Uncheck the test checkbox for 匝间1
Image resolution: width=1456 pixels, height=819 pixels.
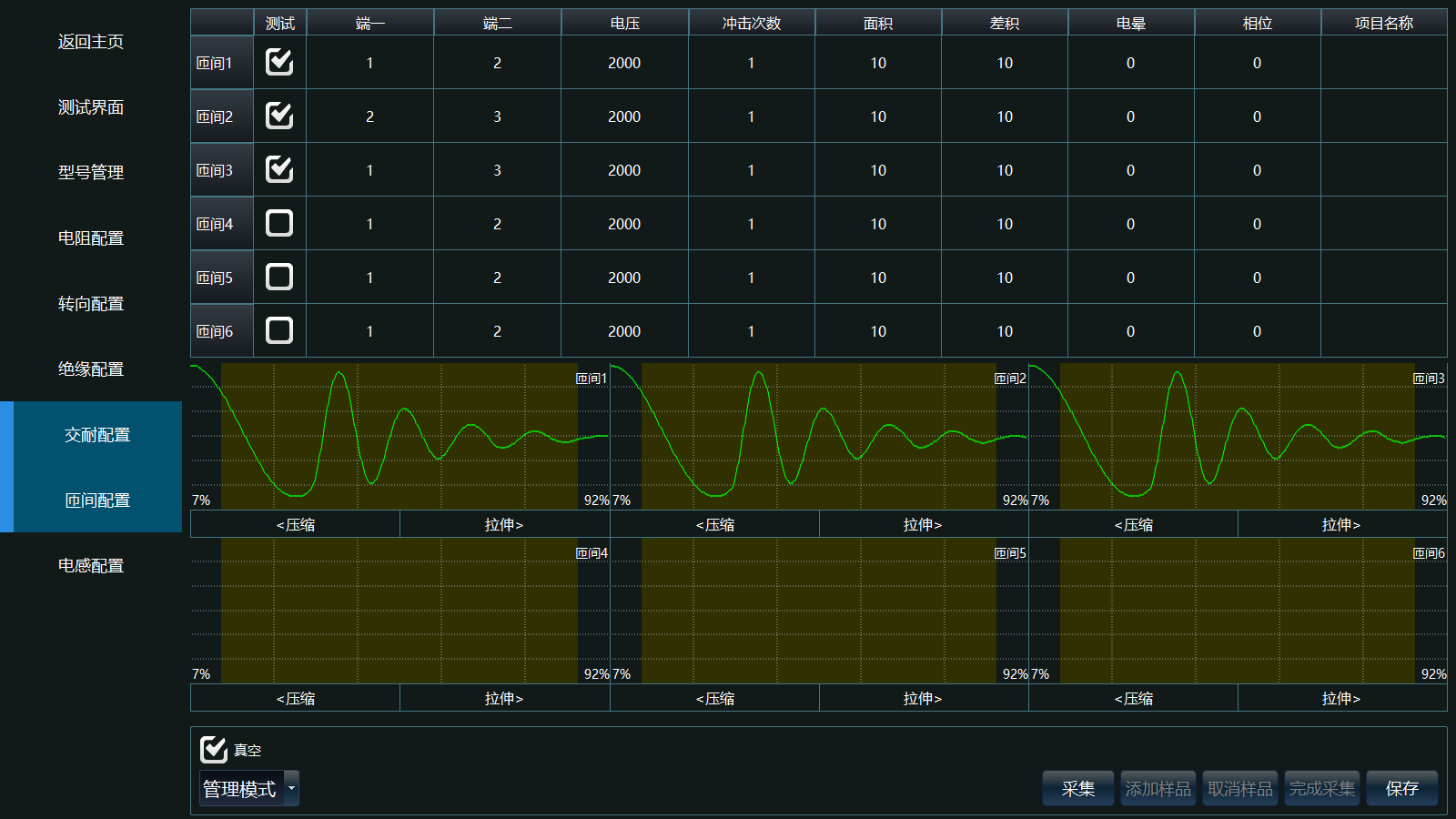coord(279,62)
